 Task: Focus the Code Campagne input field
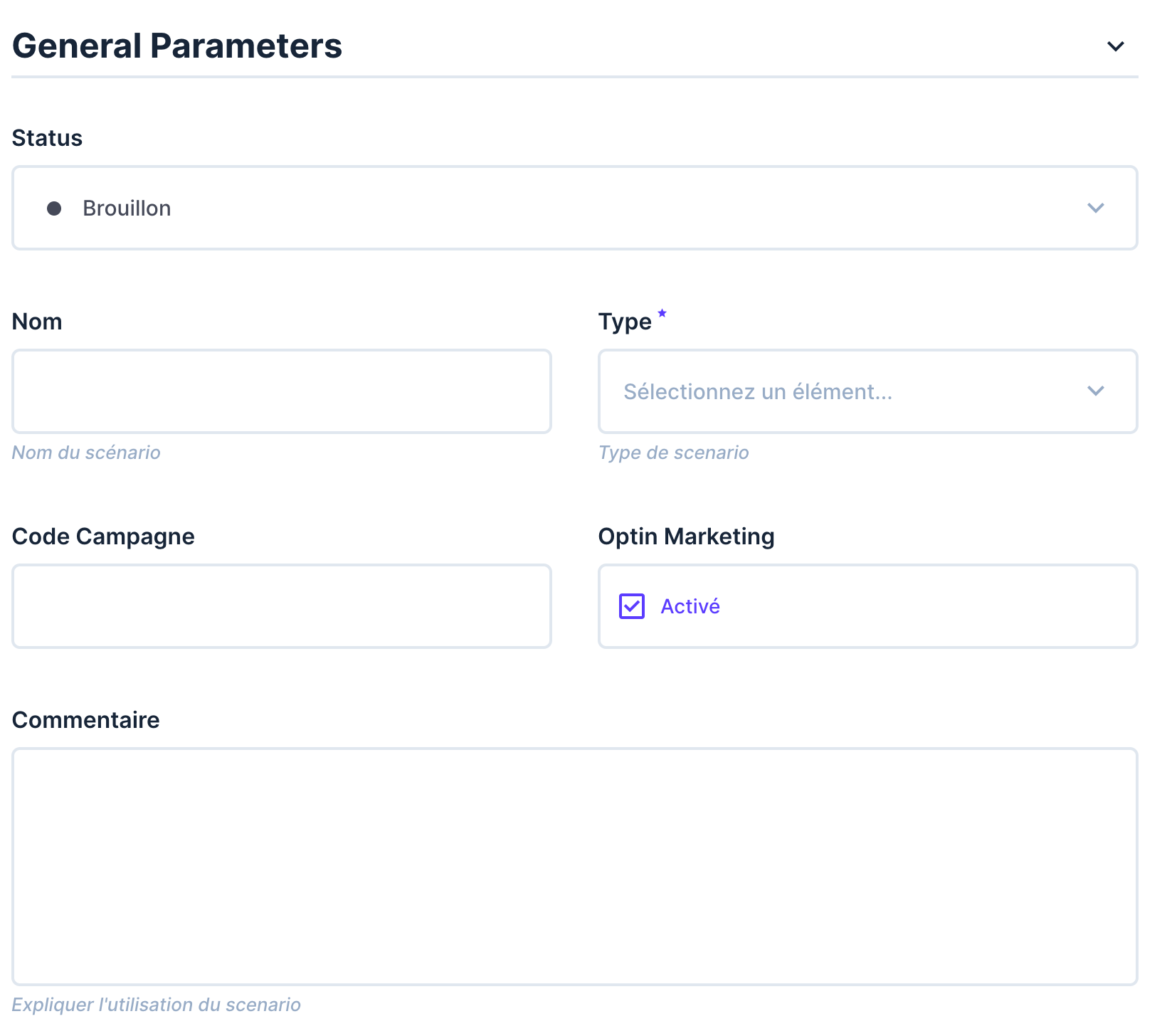[282, 606]
